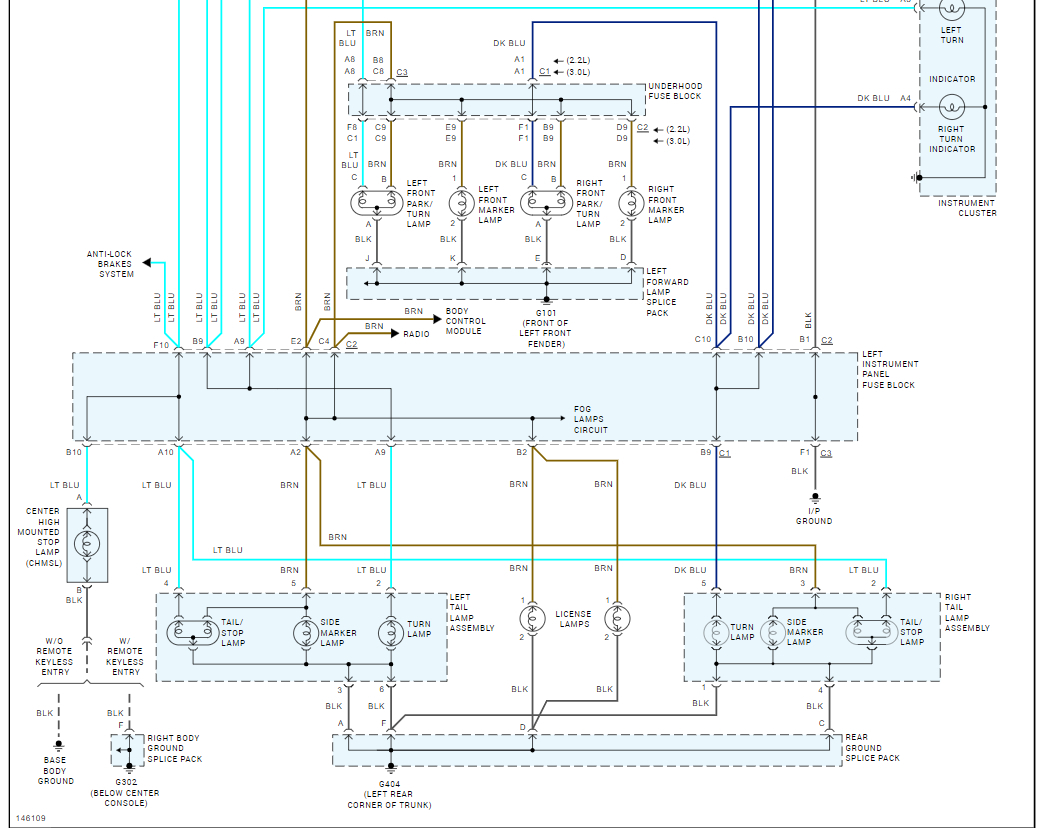Click the right tail/stop lamp bulb symbol
Image resolution: width=1044 pixels, height=839 pixels.
(872, 633)
